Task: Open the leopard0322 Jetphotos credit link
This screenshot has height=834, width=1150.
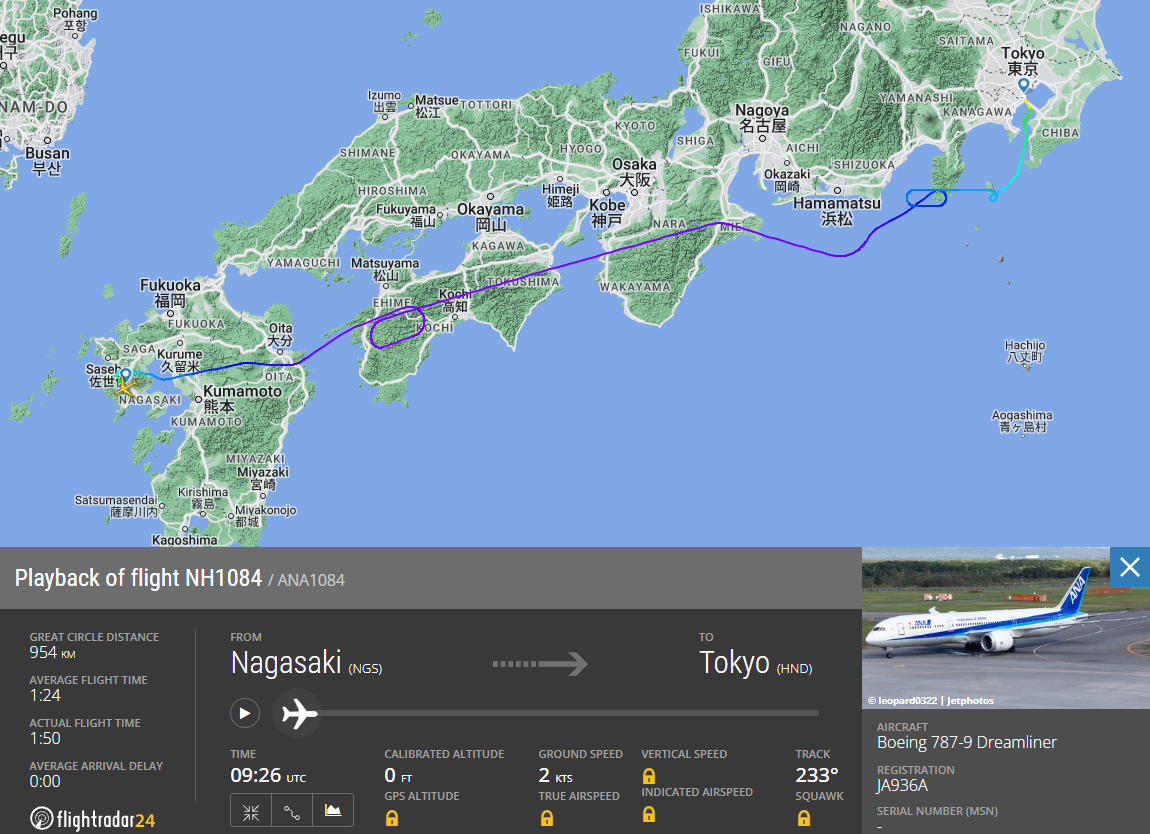Action: tap(931, 701)
